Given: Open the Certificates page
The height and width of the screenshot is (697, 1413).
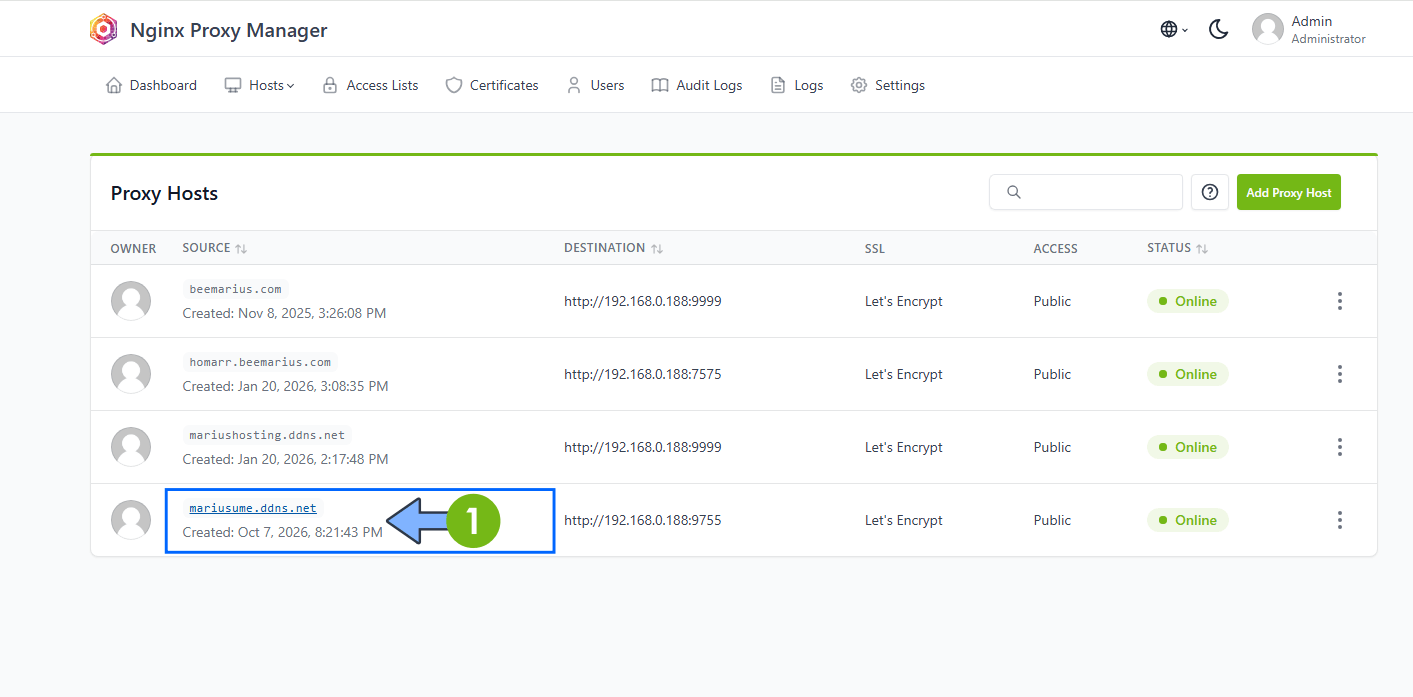Looking at the screenshot, I should click(492, 85).
